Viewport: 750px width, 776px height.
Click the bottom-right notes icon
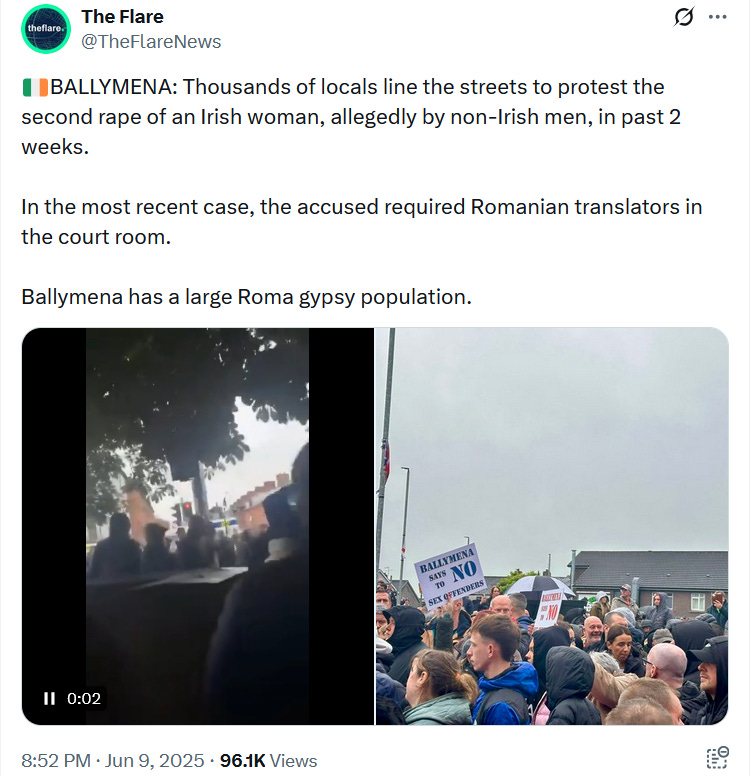pyautogui.click(x=717, y=758)
